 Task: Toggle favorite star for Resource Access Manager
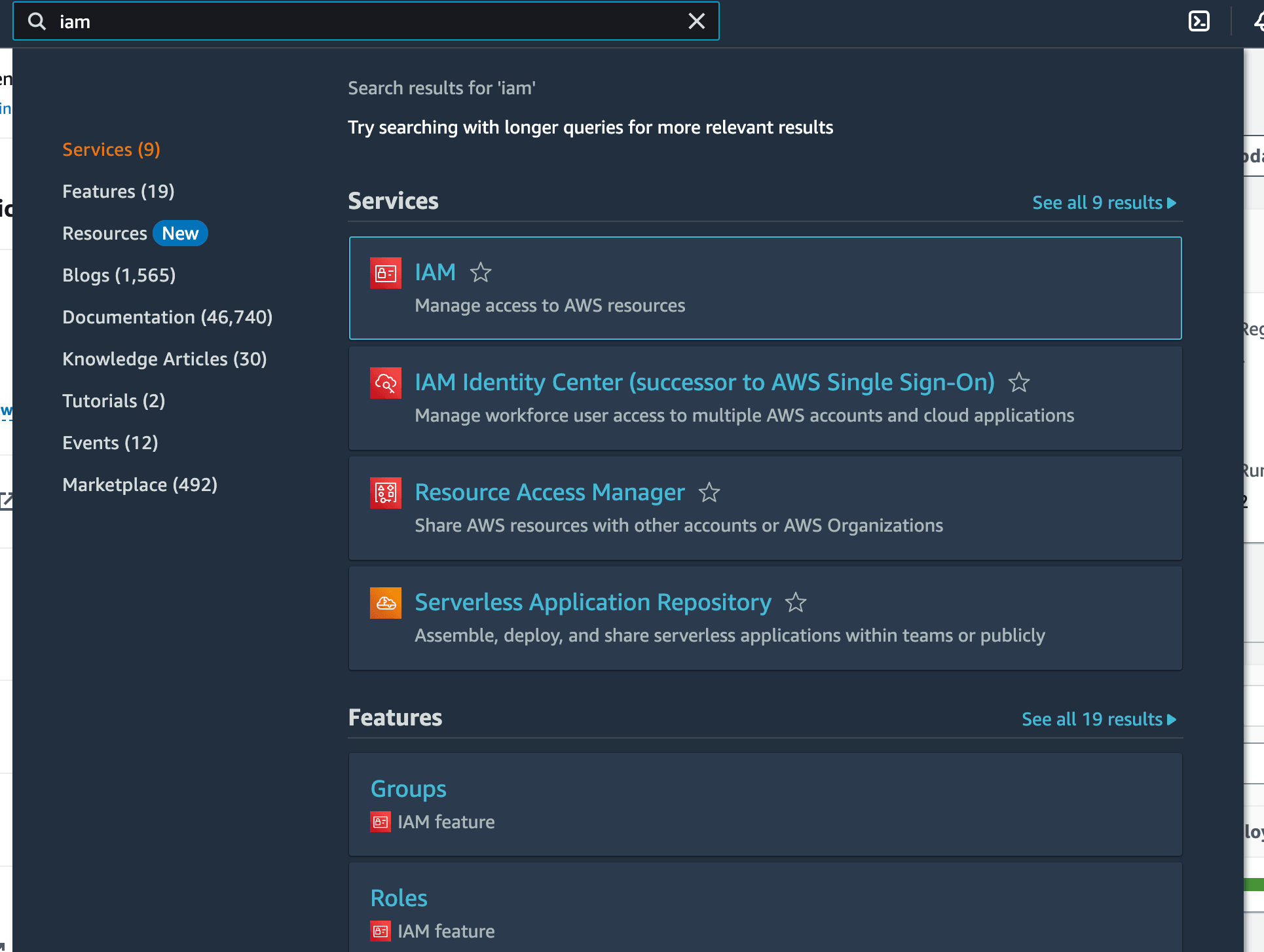[x=709, y=492]
